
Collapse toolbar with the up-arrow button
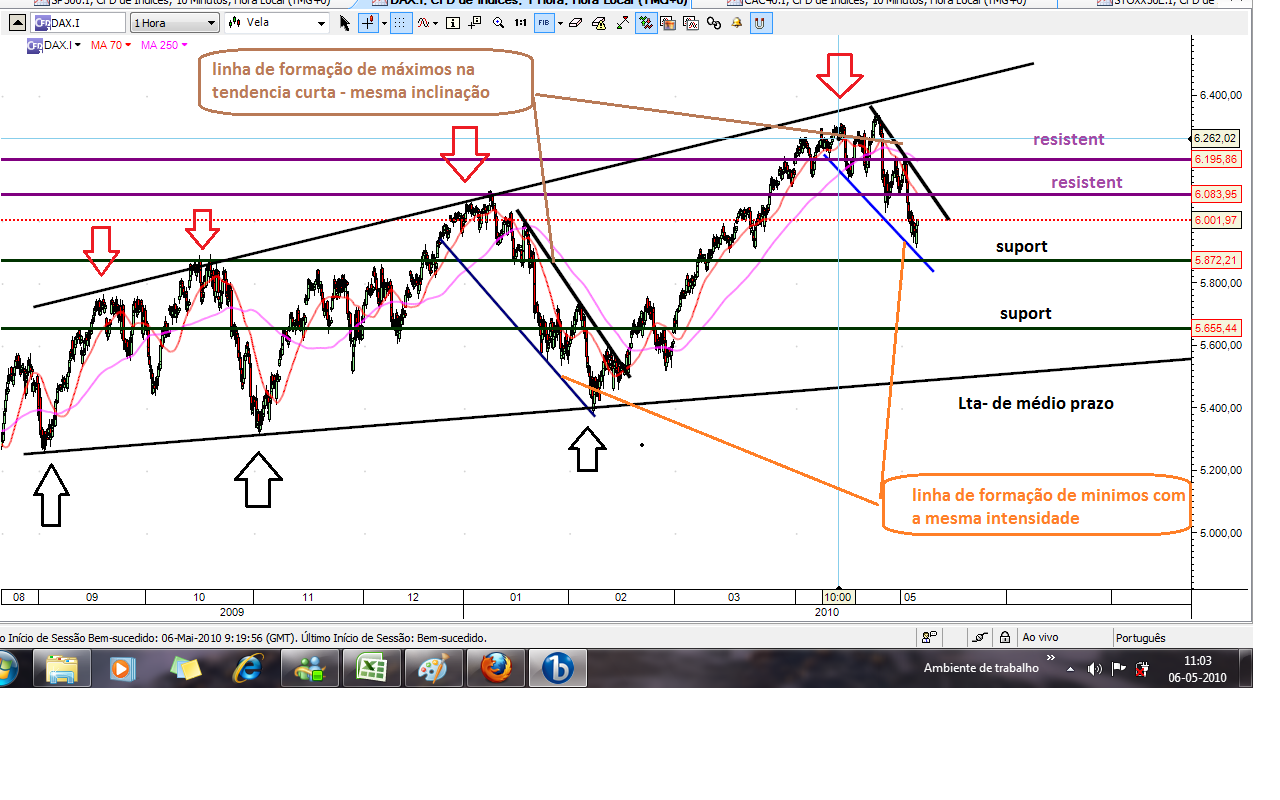point(18,23)
